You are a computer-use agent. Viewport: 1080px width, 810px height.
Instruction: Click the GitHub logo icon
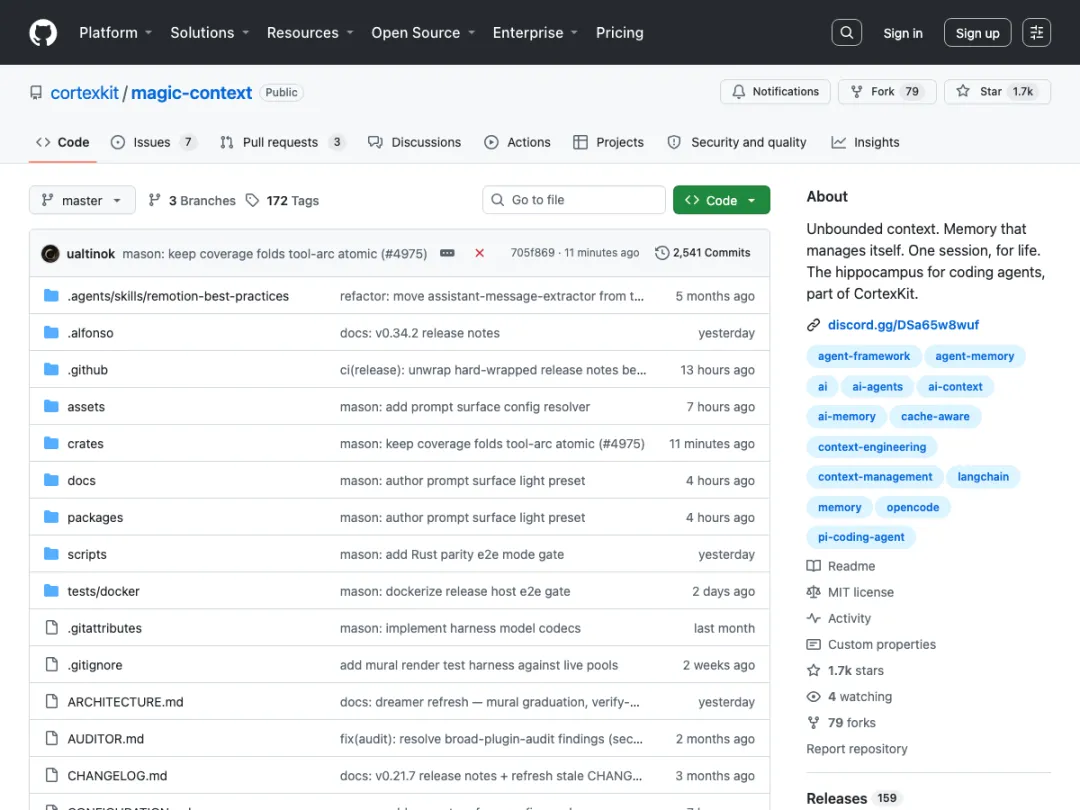coord(43,32)
